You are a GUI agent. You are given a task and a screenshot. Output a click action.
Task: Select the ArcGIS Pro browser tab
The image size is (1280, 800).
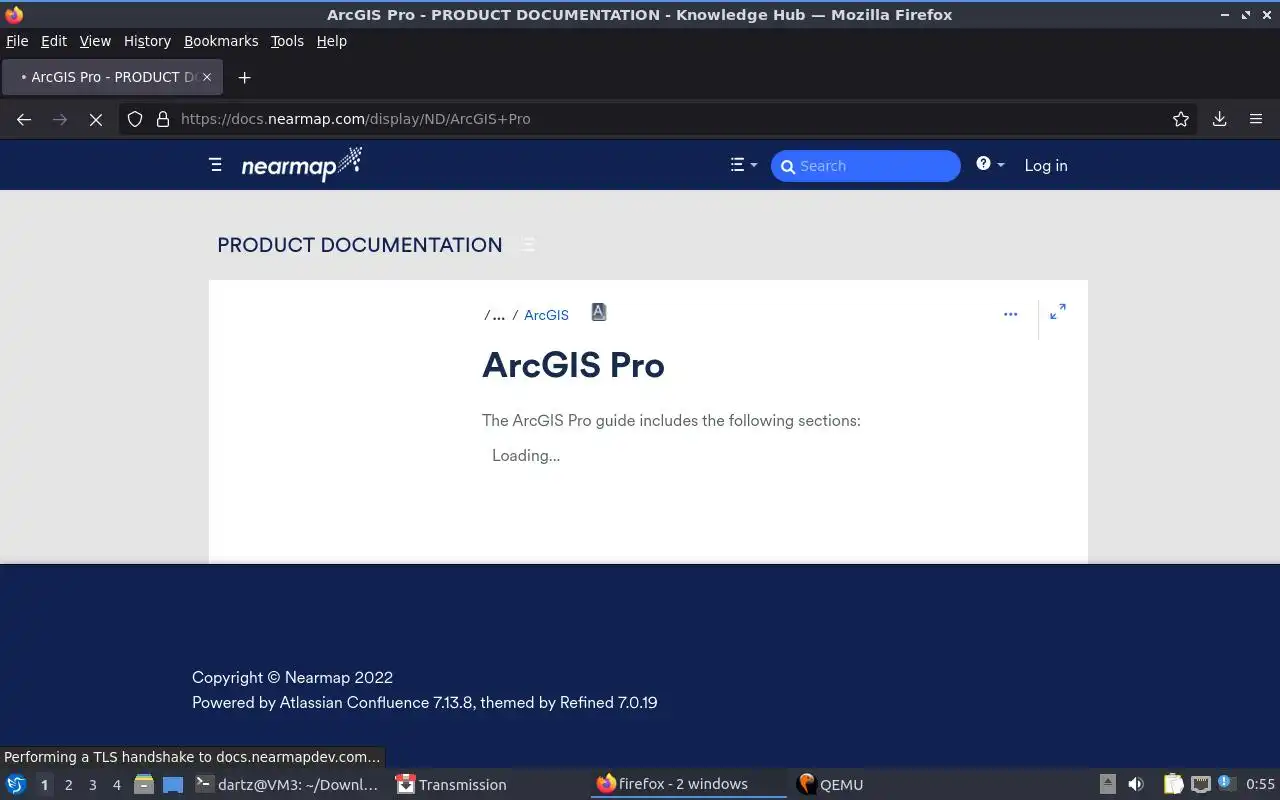[x=110, y=77]
